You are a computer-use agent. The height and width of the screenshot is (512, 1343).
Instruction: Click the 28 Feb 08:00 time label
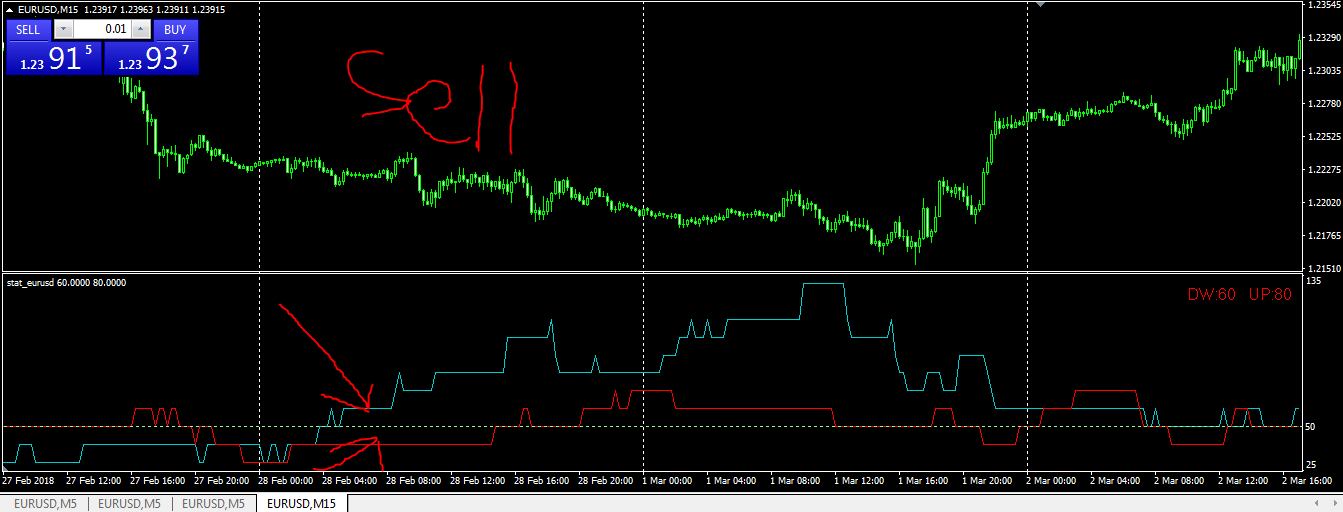(416, 481)
